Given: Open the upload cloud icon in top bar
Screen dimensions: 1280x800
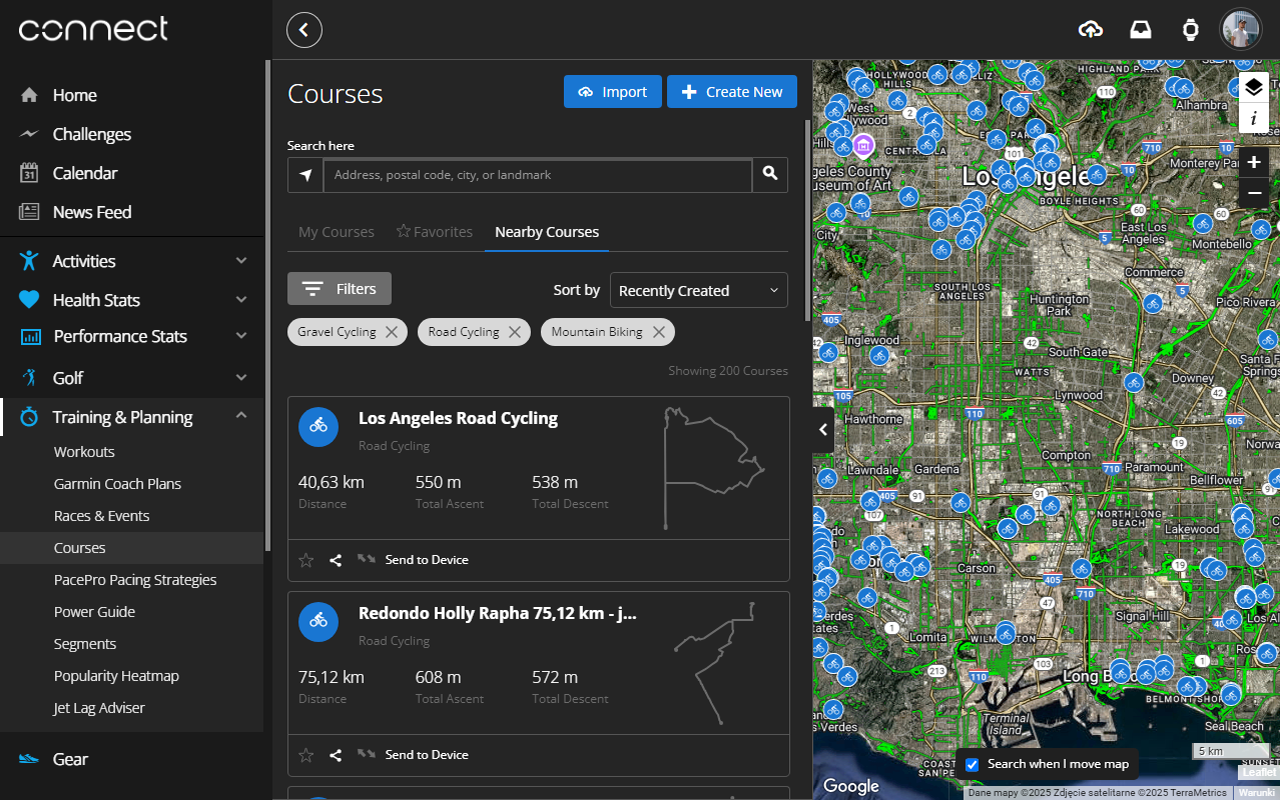Looking at the screenshot, I should click(1091, 30).
